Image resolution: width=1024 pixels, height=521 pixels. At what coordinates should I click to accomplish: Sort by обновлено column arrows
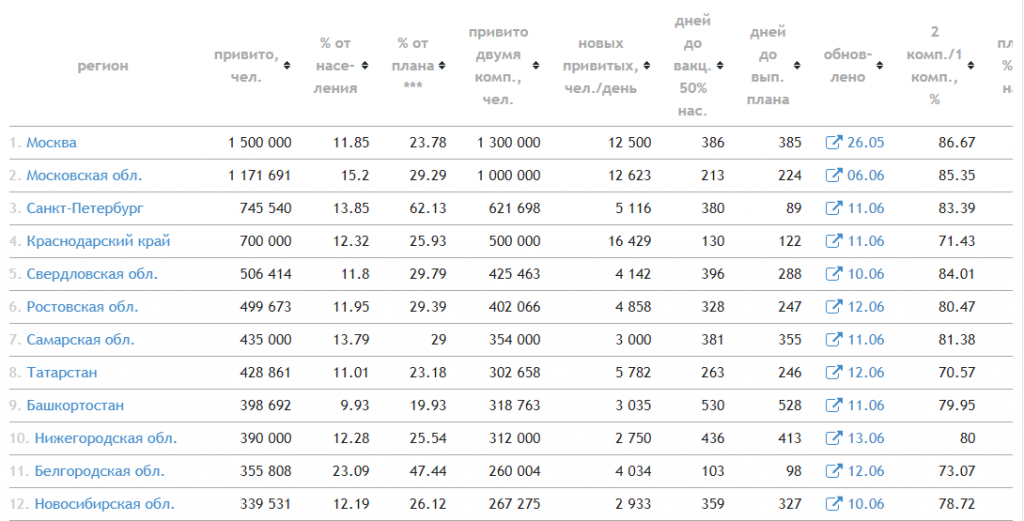click(x=880, y=66)
